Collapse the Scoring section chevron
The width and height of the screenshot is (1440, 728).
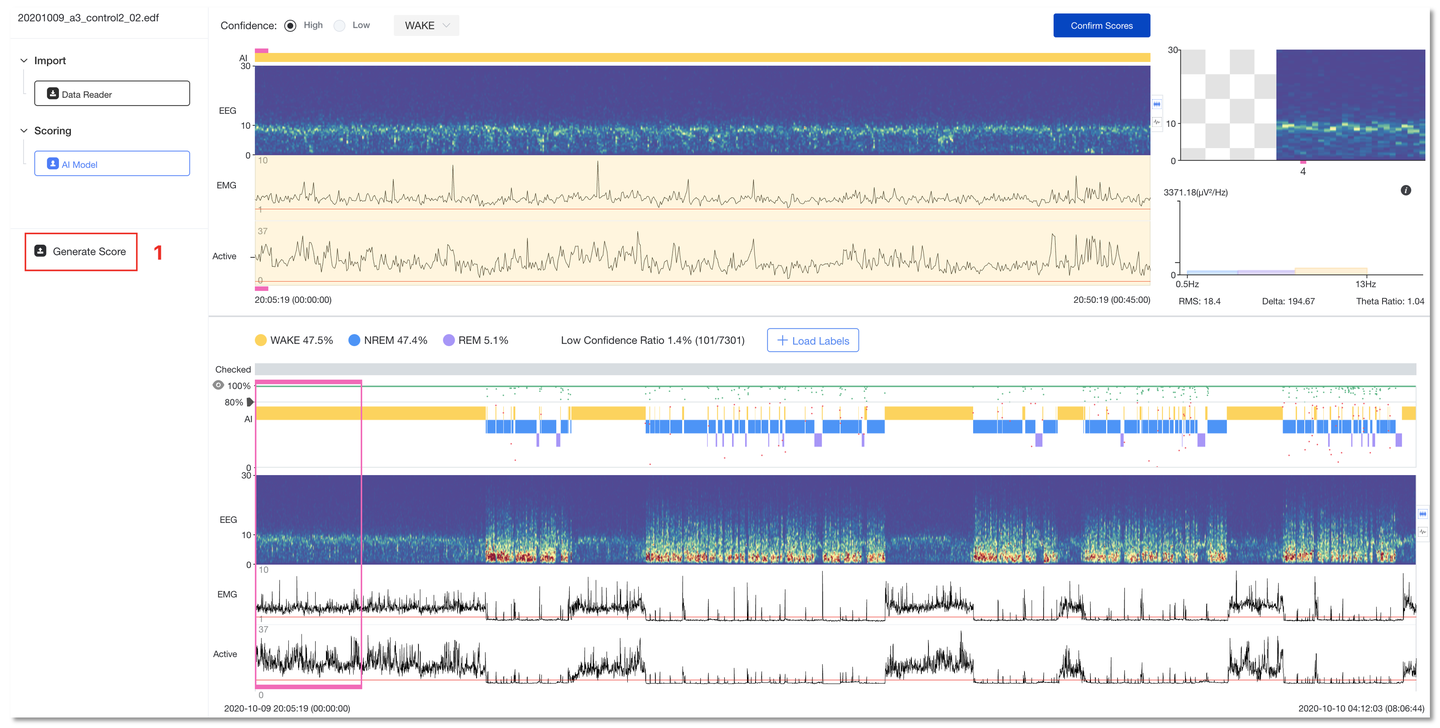coord(24,131)
